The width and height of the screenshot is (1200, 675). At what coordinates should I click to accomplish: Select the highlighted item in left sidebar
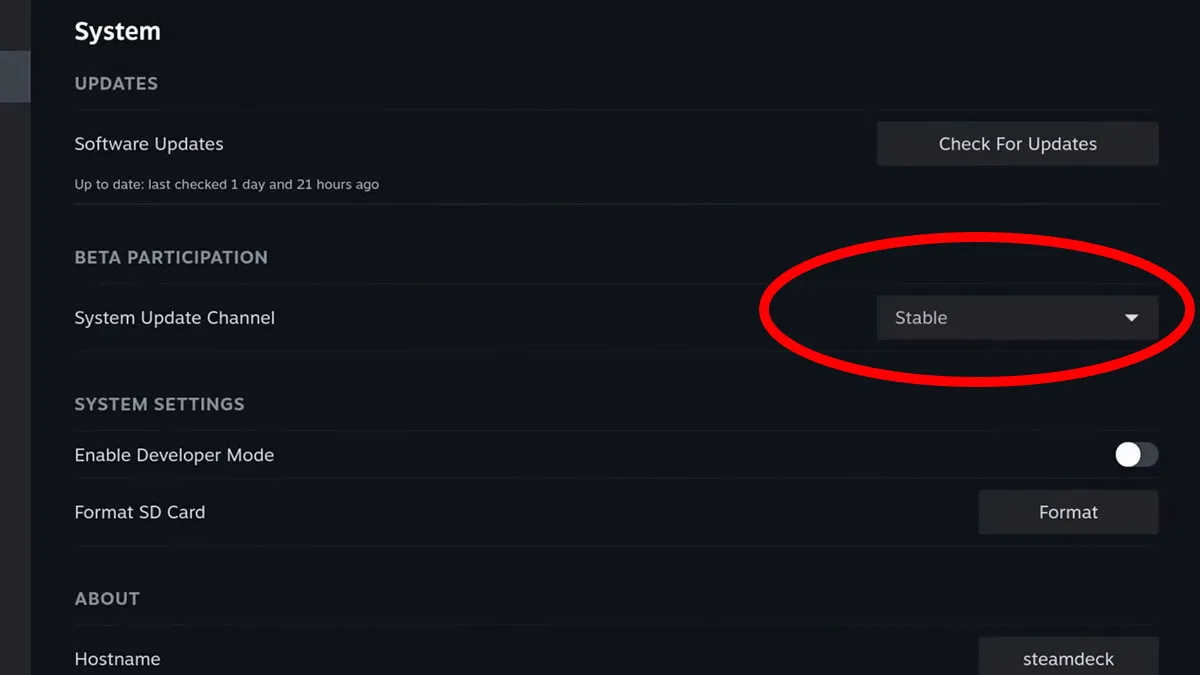pyautogui.click(x=14, y=76)
